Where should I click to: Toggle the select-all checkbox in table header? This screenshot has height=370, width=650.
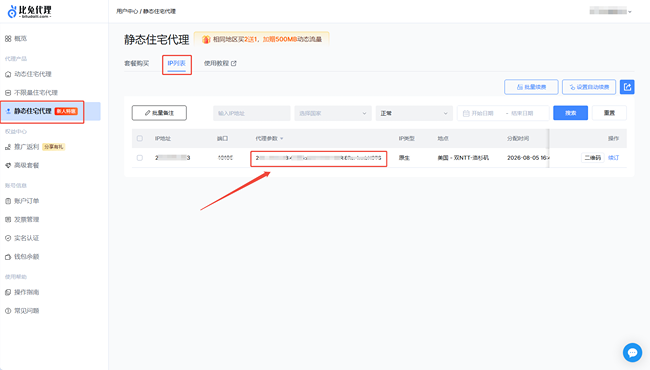point(140,138)
